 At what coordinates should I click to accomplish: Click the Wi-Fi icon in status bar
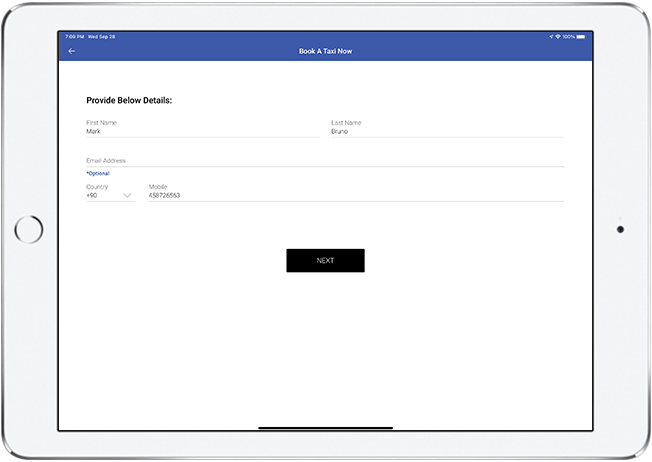pos(558,37)
